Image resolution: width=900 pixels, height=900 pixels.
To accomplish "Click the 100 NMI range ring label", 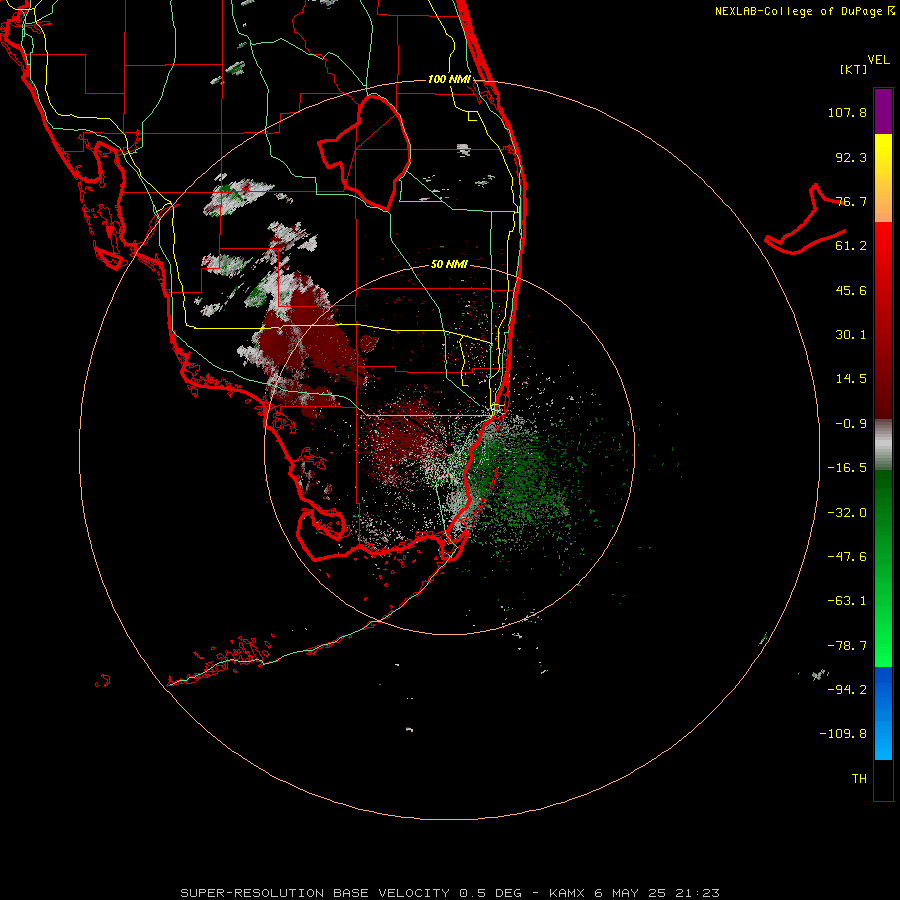I will tap(449, 79).
